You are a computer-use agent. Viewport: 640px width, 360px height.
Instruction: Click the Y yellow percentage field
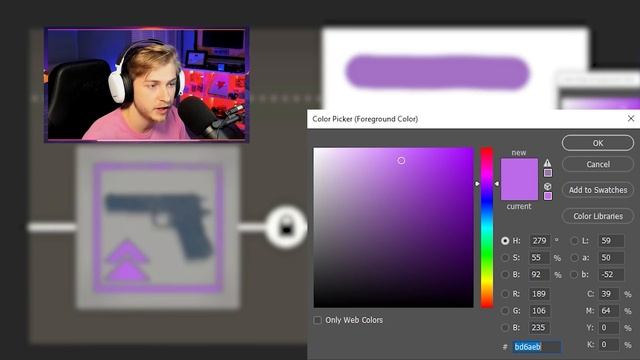(x=609, y=327)
